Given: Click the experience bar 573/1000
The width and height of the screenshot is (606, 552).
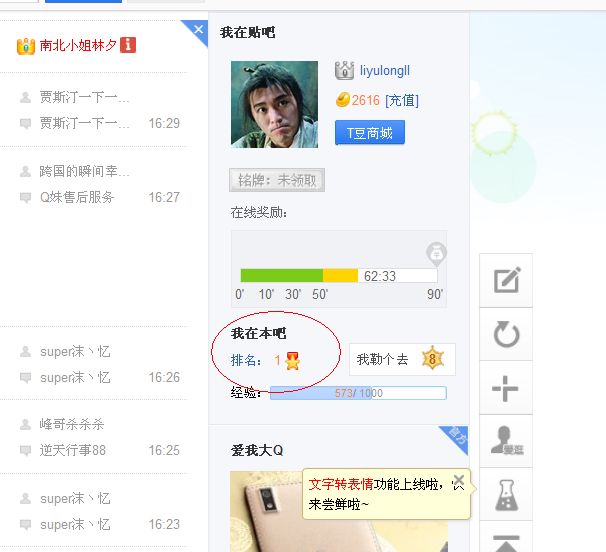Looking at the screenshot, I should pos(358,393).
